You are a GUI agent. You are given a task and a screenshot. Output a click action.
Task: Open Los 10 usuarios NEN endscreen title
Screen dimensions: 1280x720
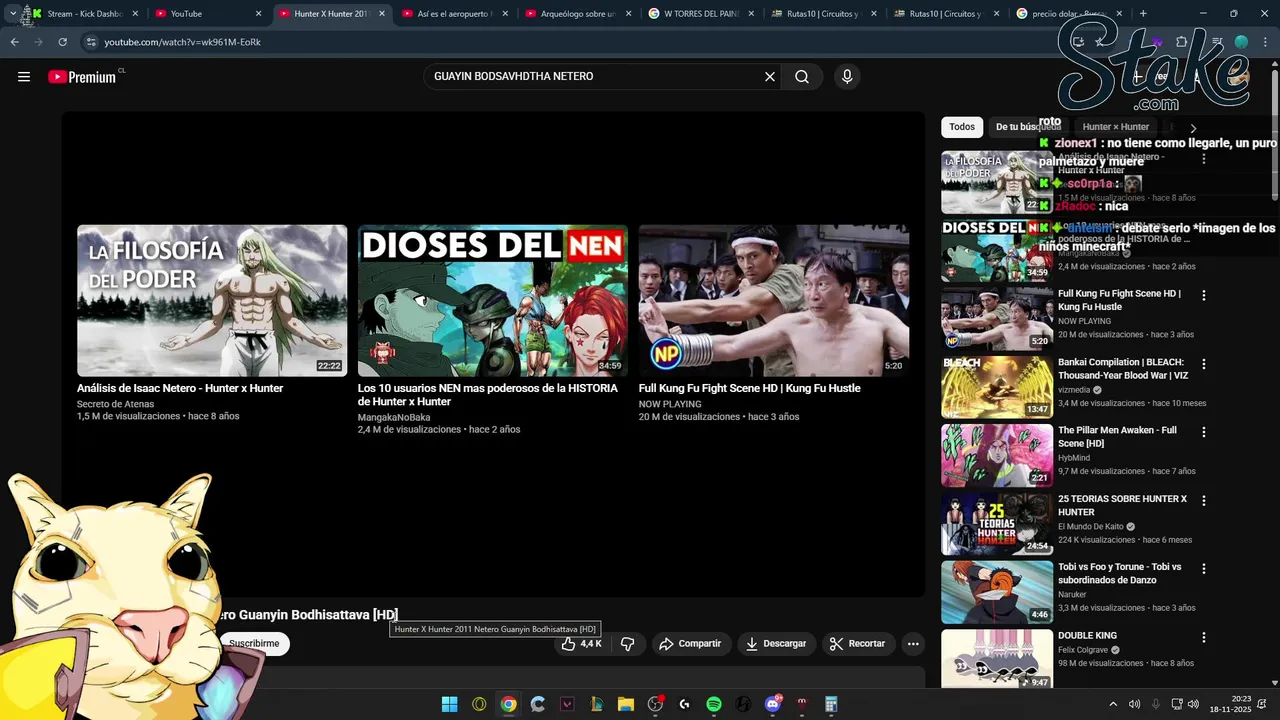487,395
